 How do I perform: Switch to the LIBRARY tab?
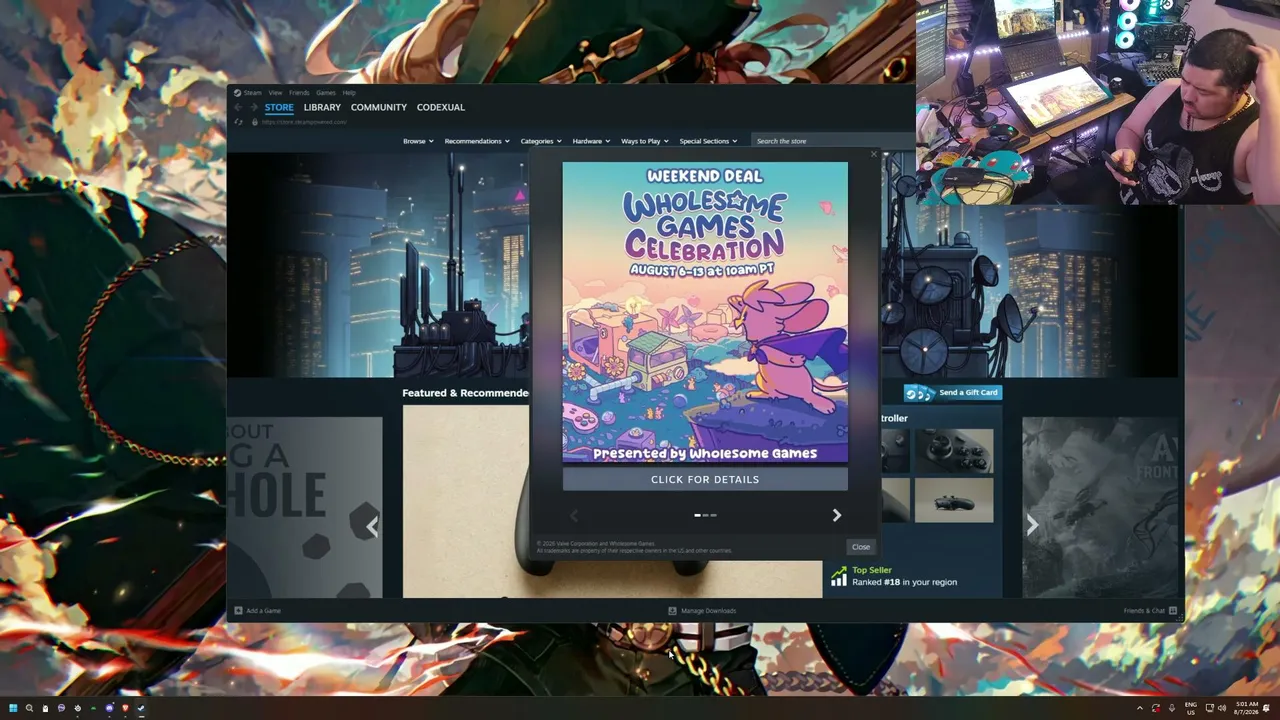click(322, 107)
